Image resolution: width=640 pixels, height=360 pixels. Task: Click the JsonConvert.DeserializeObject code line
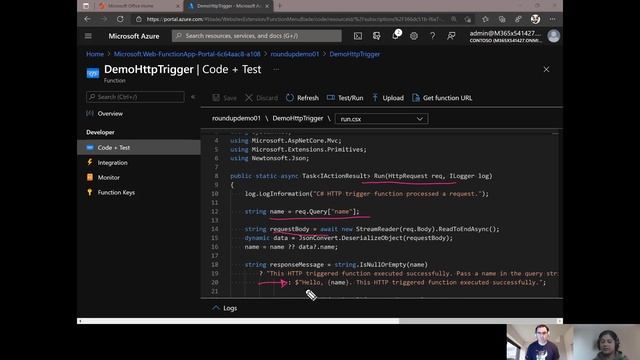349,238
